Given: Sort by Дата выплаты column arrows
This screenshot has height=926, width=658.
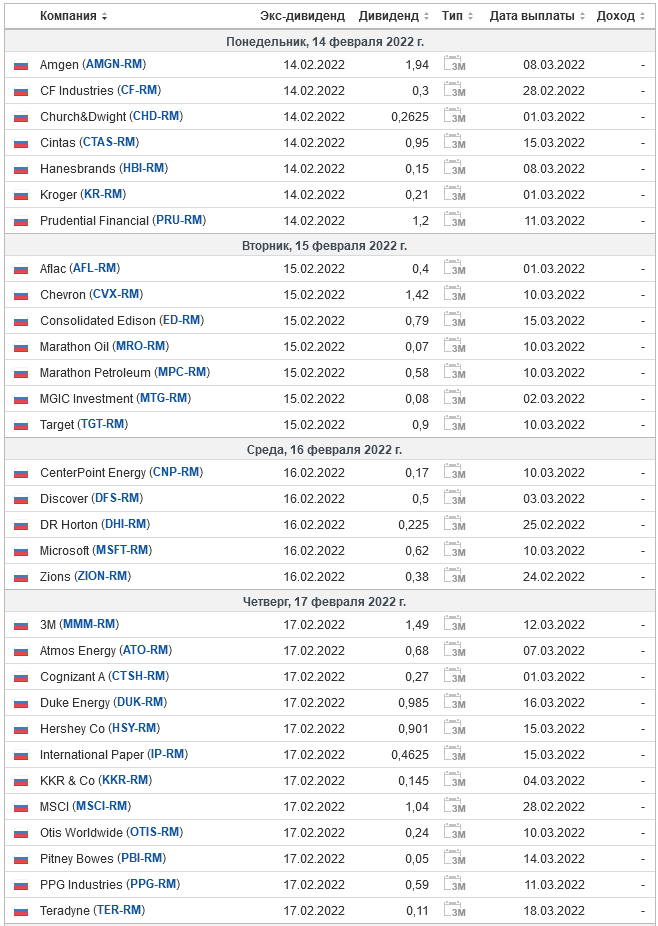Looking at the screenshot, I should [583, 16].
